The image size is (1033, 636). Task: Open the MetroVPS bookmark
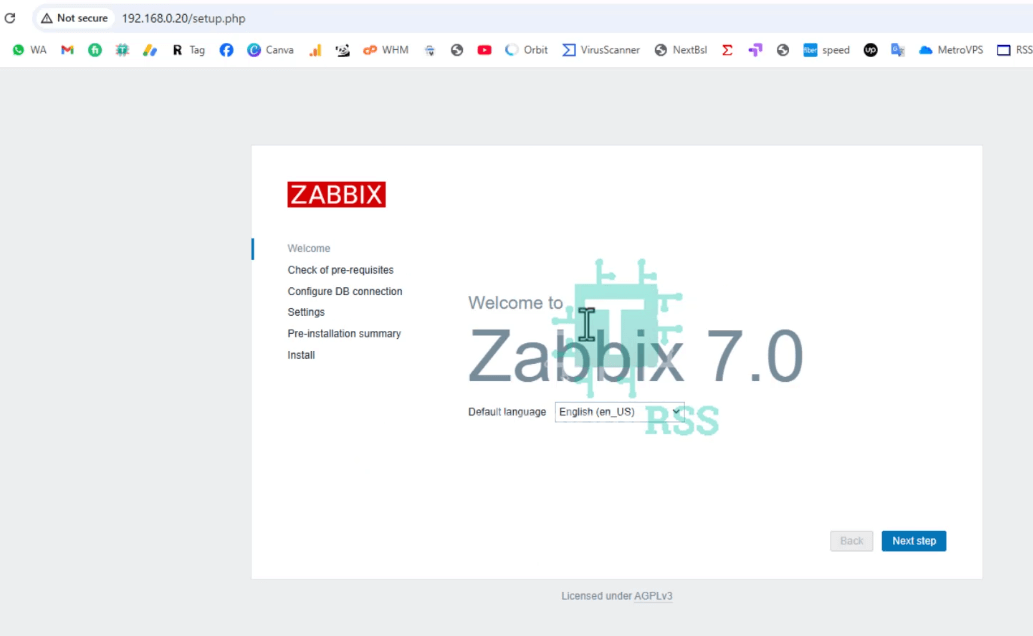(x=951, y=50)
